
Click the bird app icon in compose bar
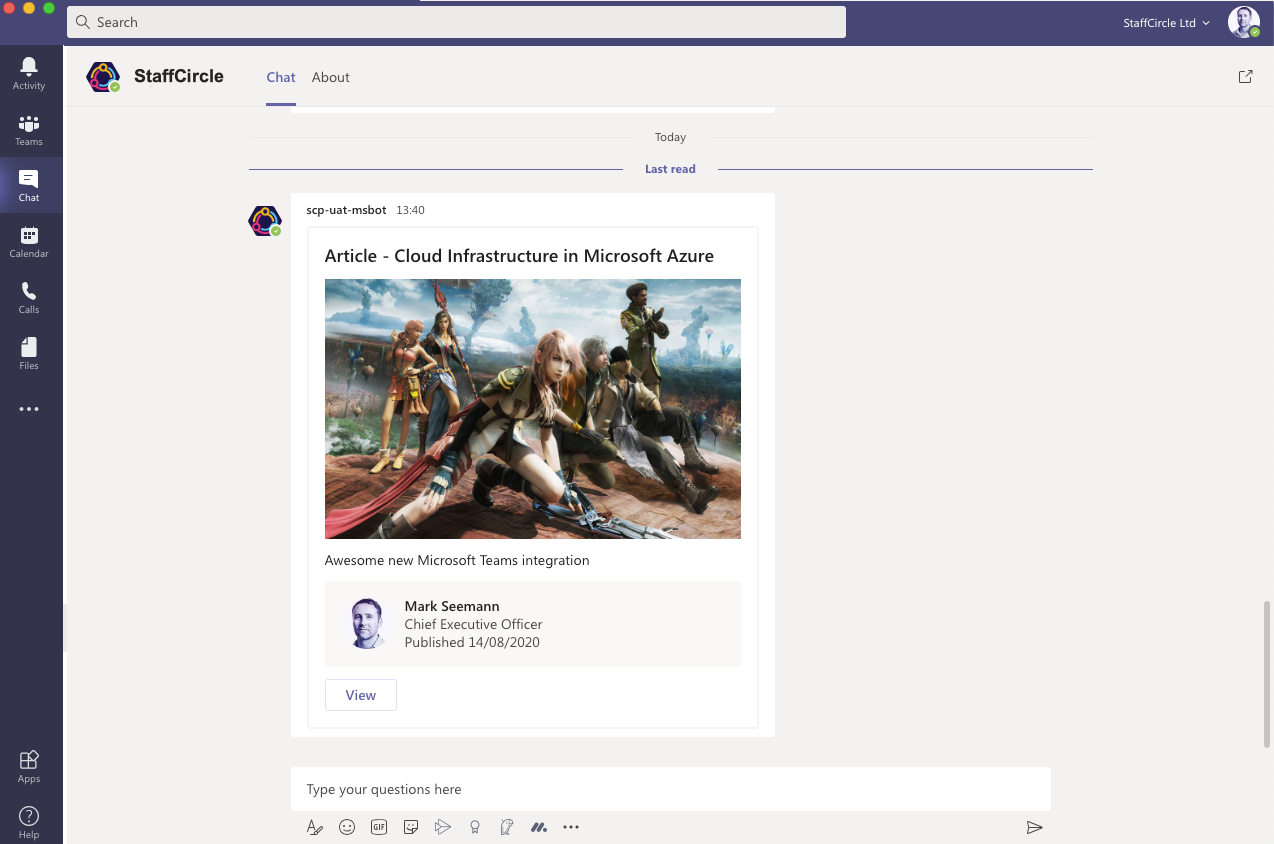[x=507, y=827]
